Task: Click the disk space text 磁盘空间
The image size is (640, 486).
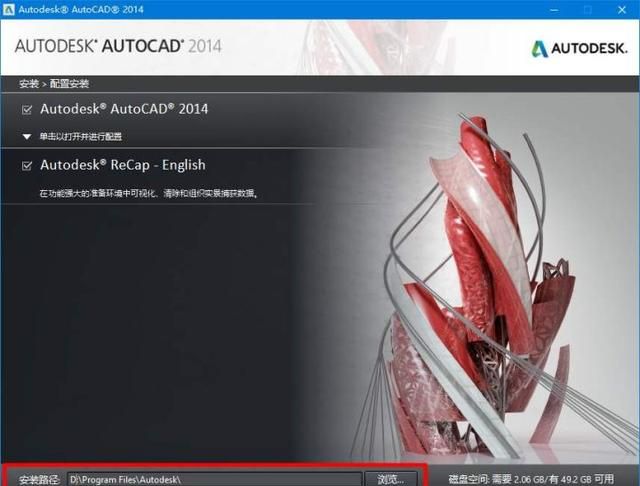Action: click(x=531, y=479)
